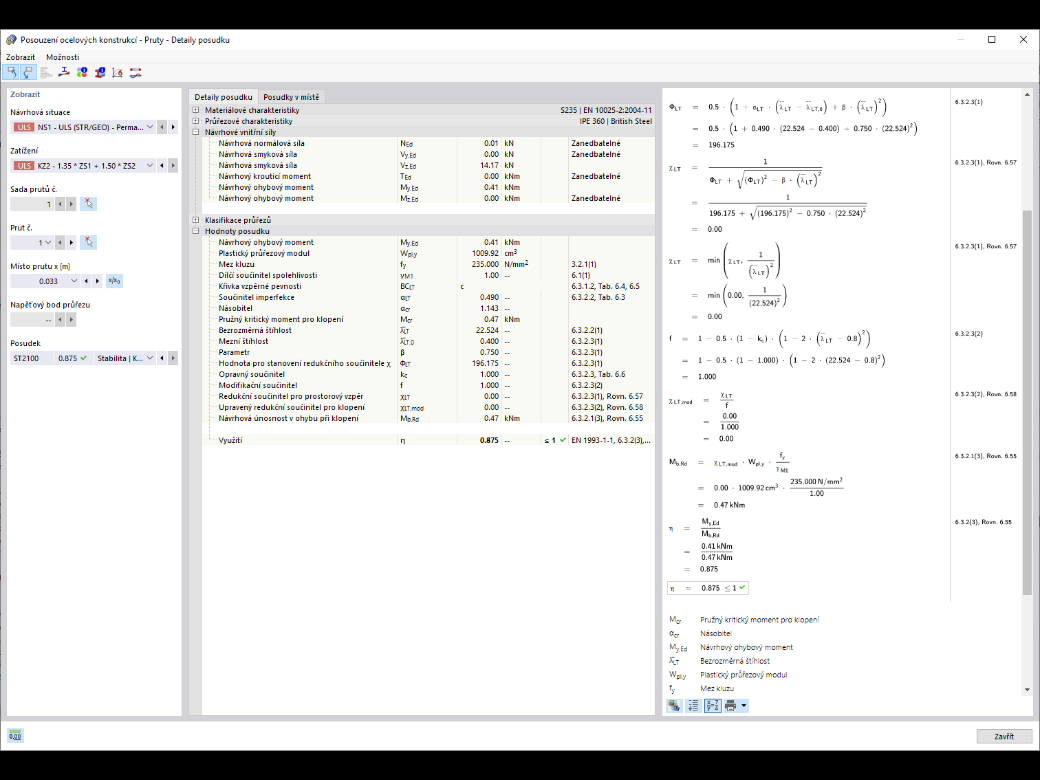
Task: Select the Plastický průřezový modul row
Action: tap(428, 253)
